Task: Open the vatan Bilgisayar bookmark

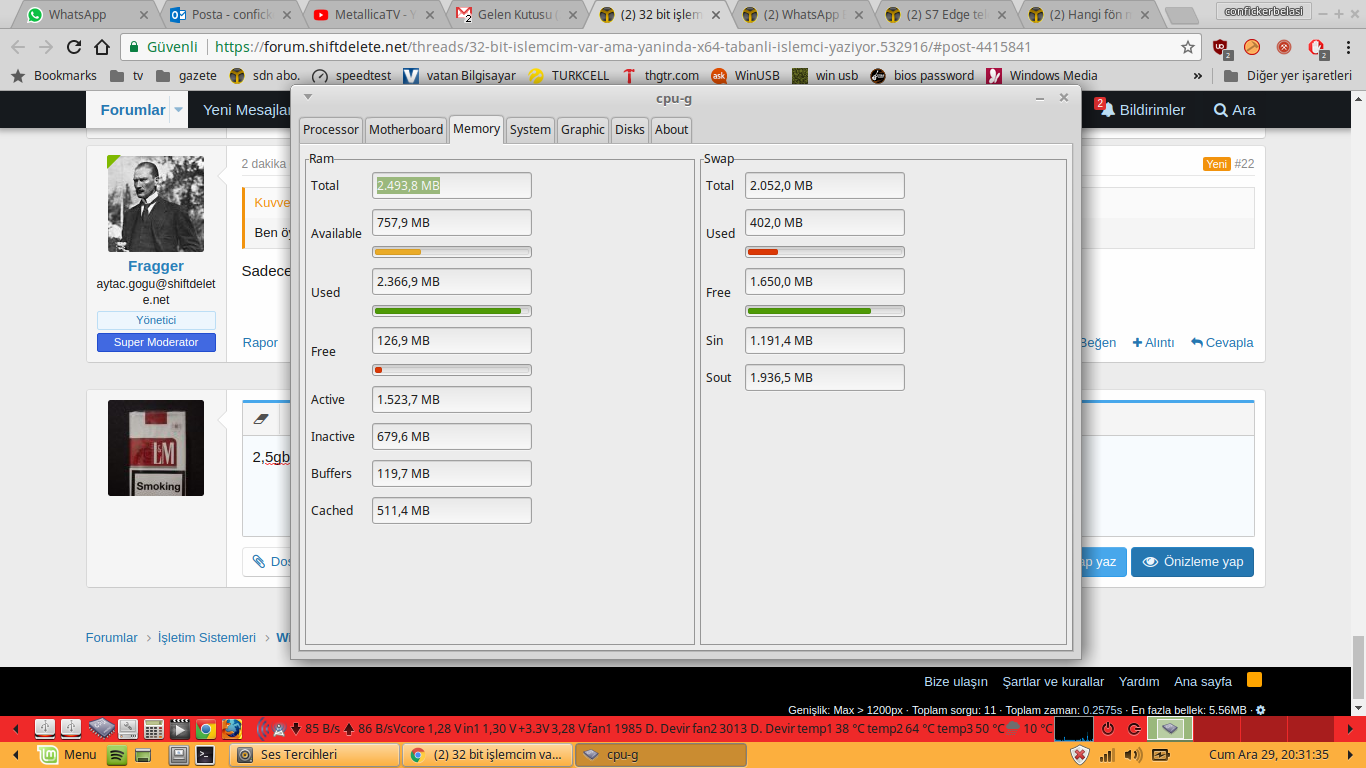Action: 459,76
